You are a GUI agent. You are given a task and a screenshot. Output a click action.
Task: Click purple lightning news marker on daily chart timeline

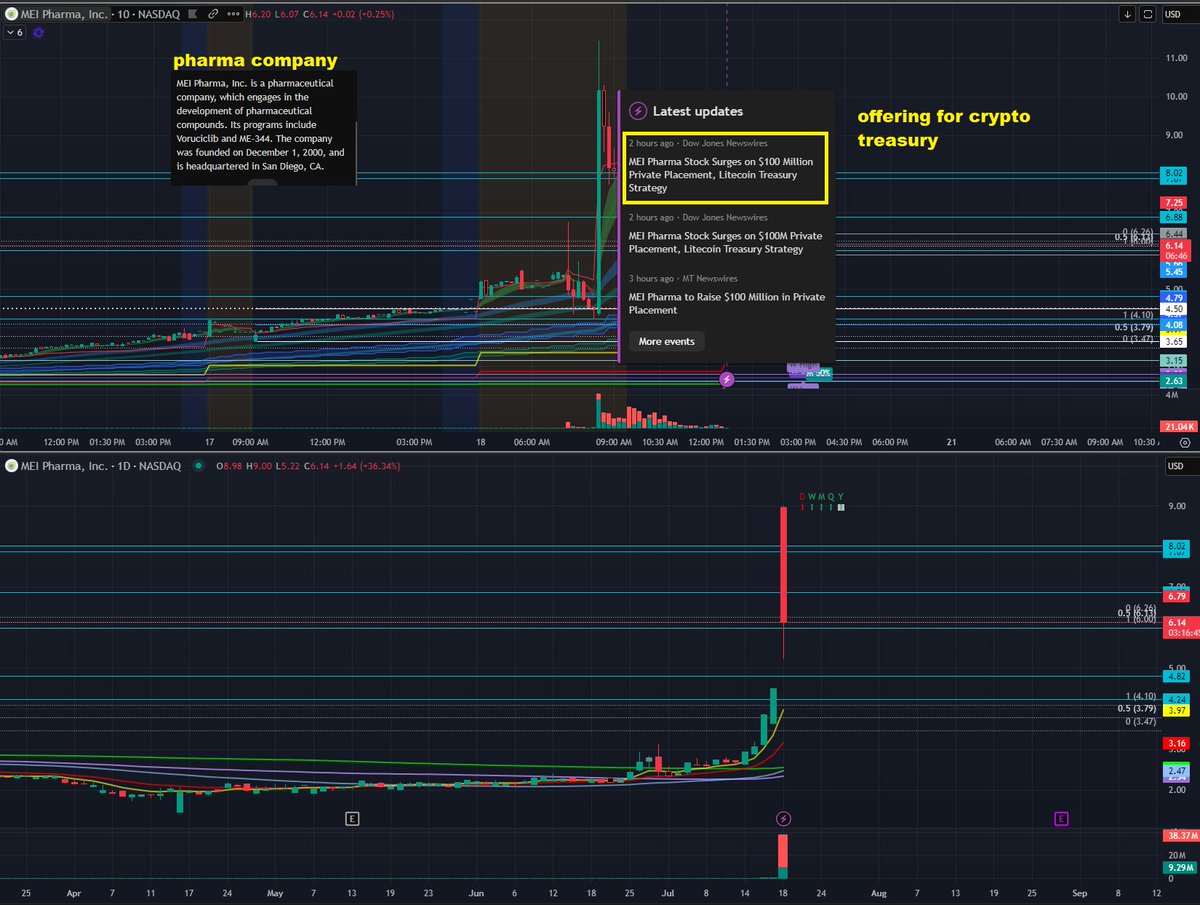784,818
